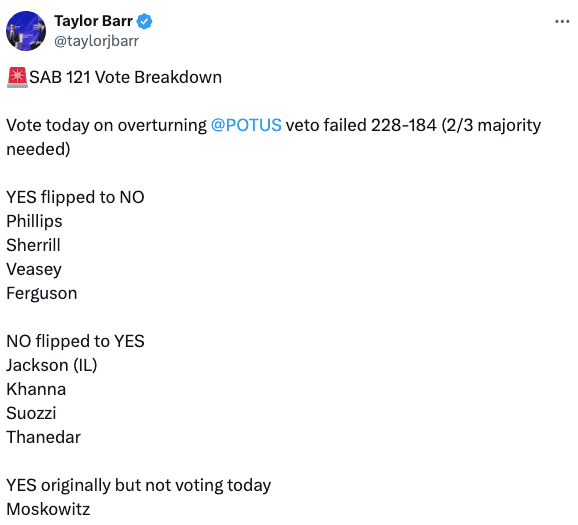
Task: Click the name Thanedar
Action: tap(43, 437)
